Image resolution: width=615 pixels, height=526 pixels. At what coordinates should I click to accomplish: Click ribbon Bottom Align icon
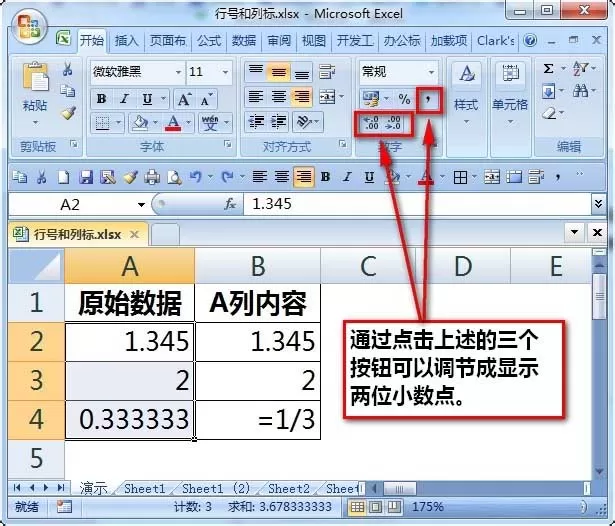tap(302, 71)
